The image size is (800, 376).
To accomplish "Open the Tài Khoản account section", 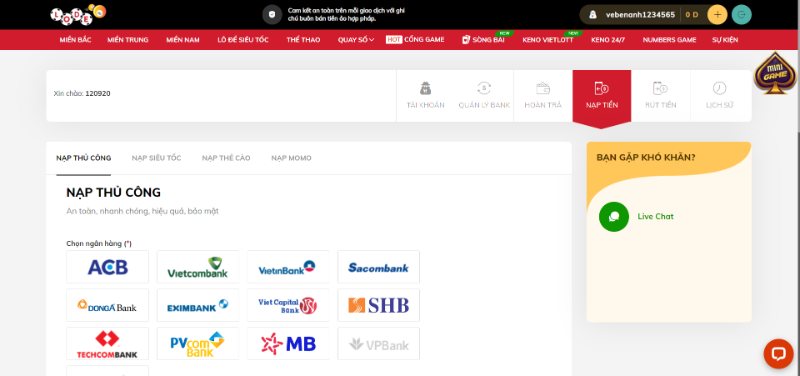I will pyautogui.click(x=426, y=95).
